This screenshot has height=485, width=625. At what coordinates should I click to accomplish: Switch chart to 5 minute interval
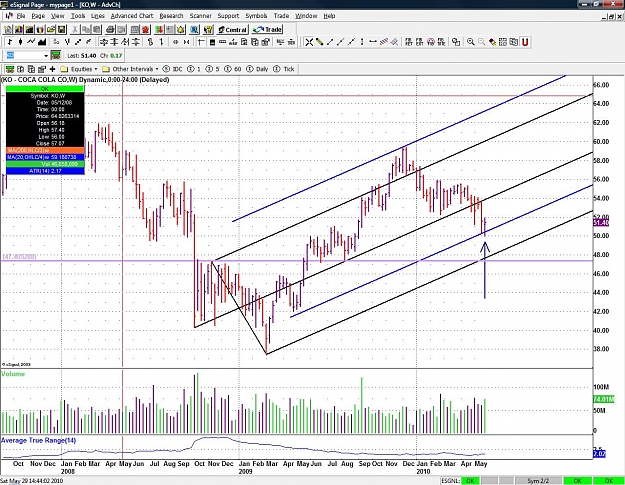click(x=213, y=69)
